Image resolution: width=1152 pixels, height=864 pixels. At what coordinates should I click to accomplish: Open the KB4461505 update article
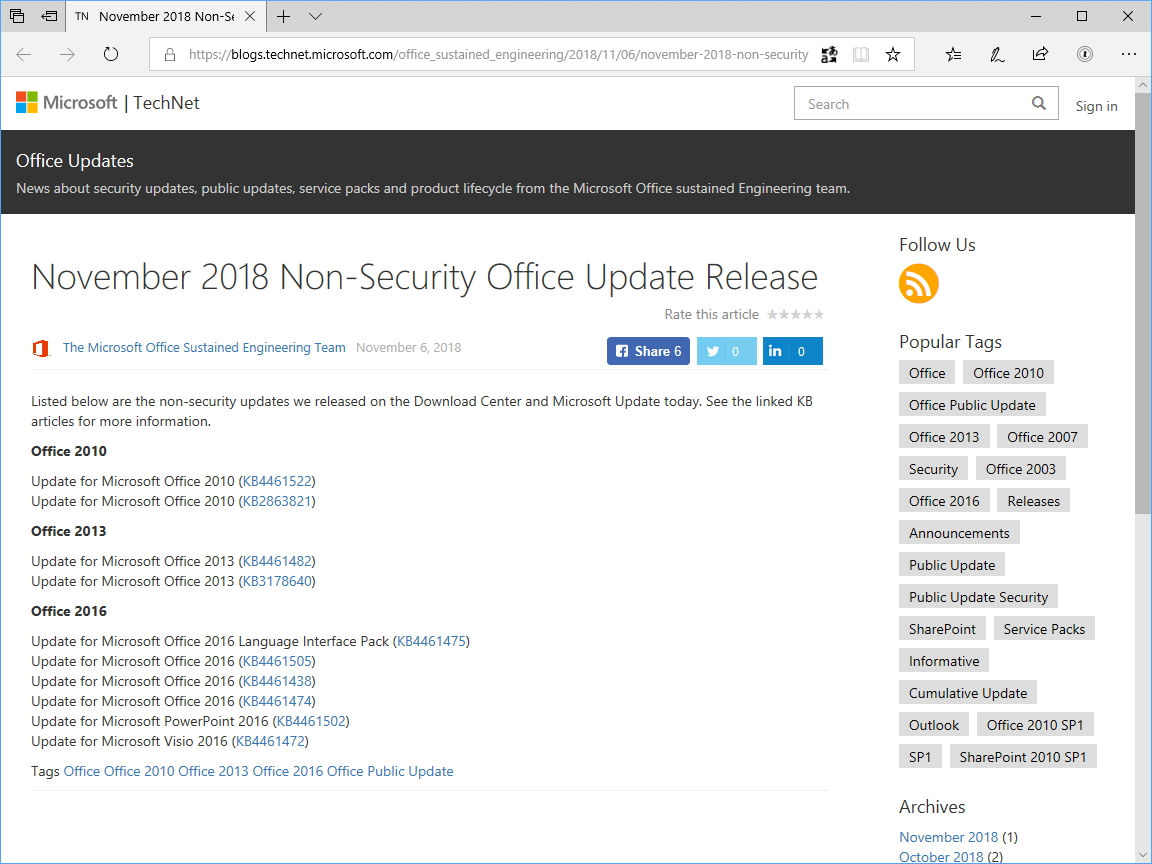pos(277,661)
